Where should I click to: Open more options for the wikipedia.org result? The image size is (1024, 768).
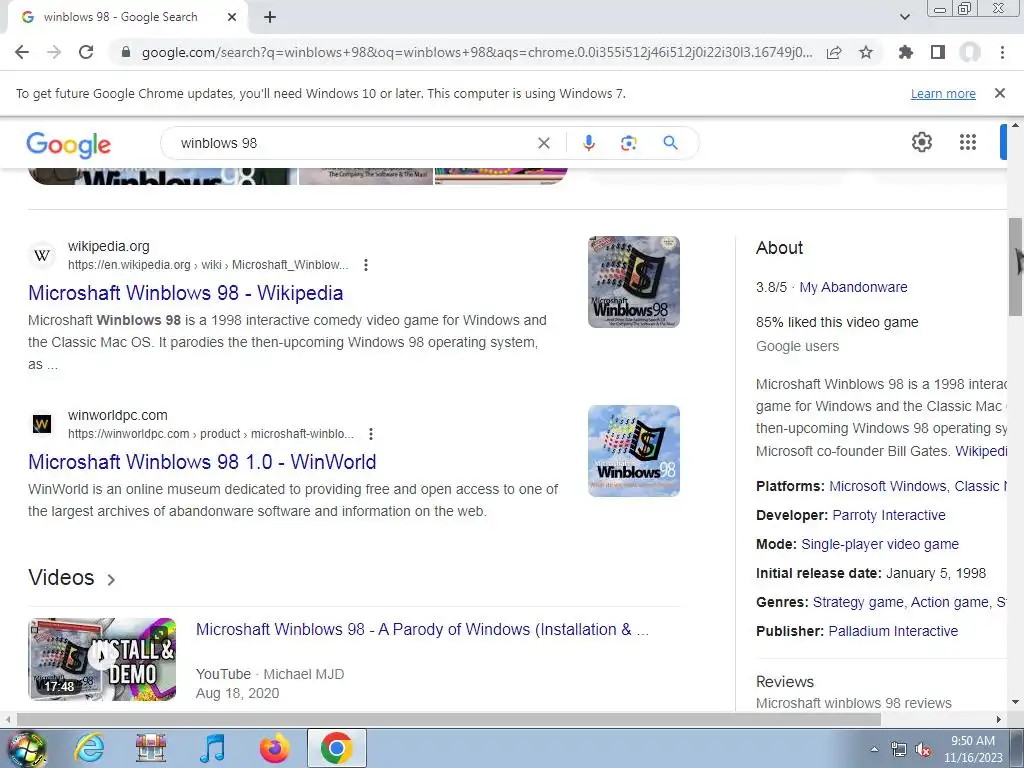click(366, 264)
